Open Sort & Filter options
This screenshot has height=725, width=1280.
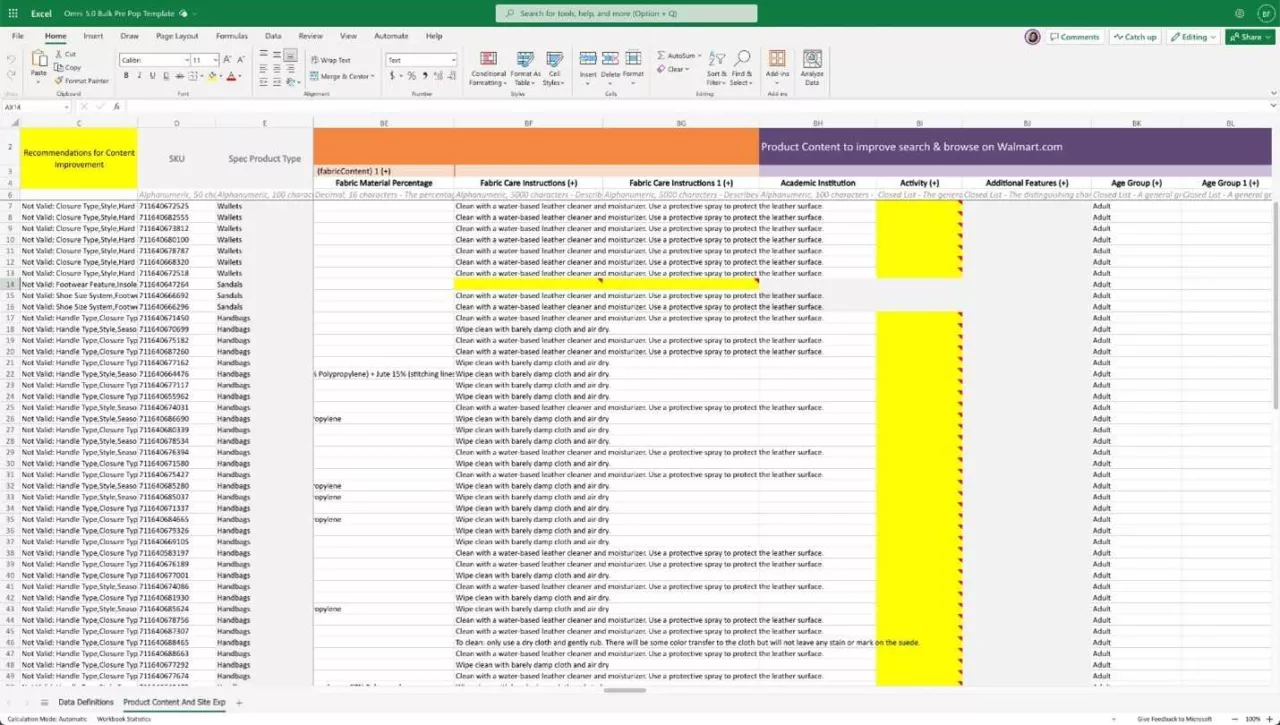coord(716,60)
